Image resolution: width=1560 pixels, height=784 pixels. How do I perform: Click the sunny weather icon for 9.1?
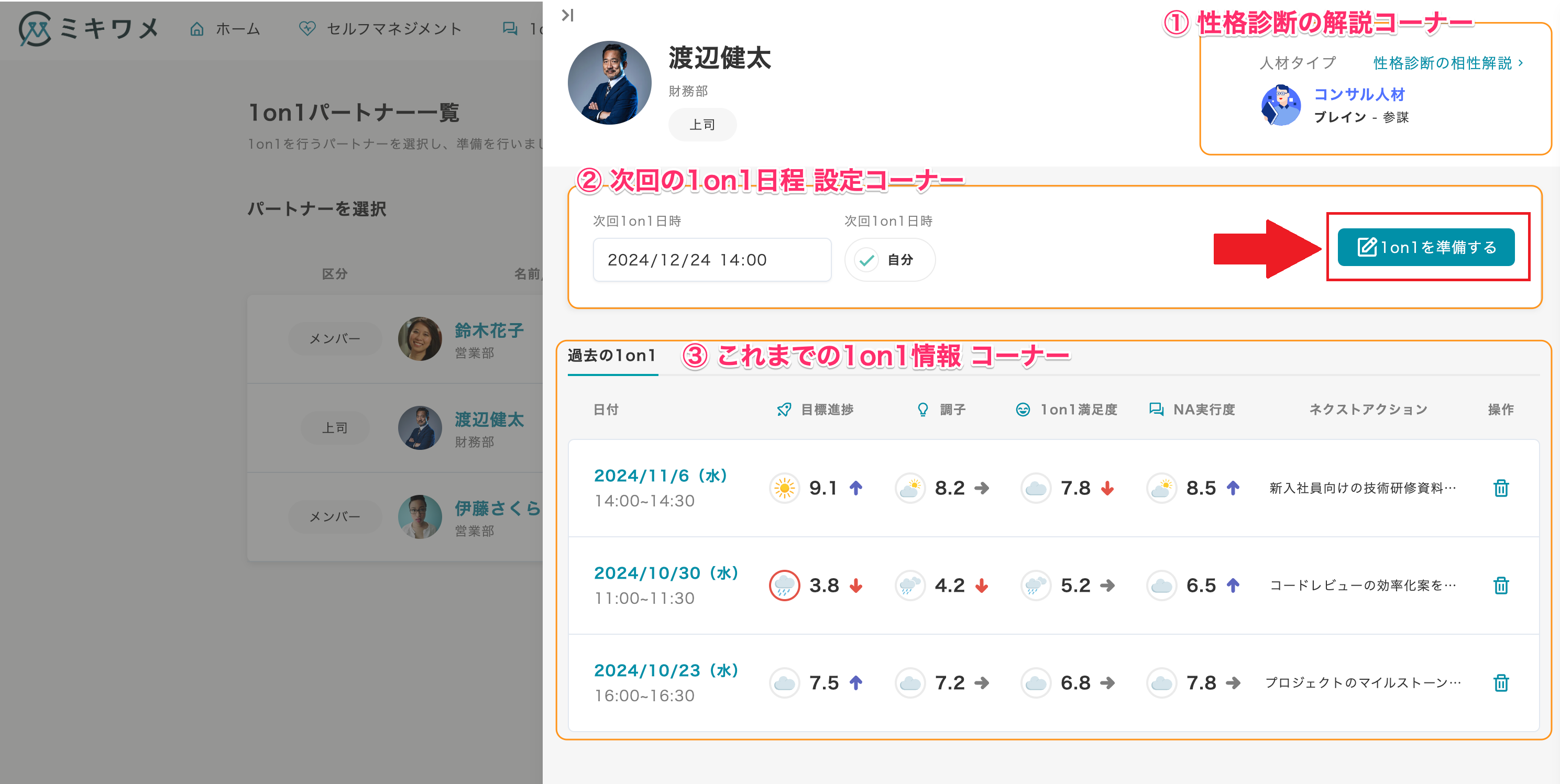pyautogui.click(x=784, y=488)
